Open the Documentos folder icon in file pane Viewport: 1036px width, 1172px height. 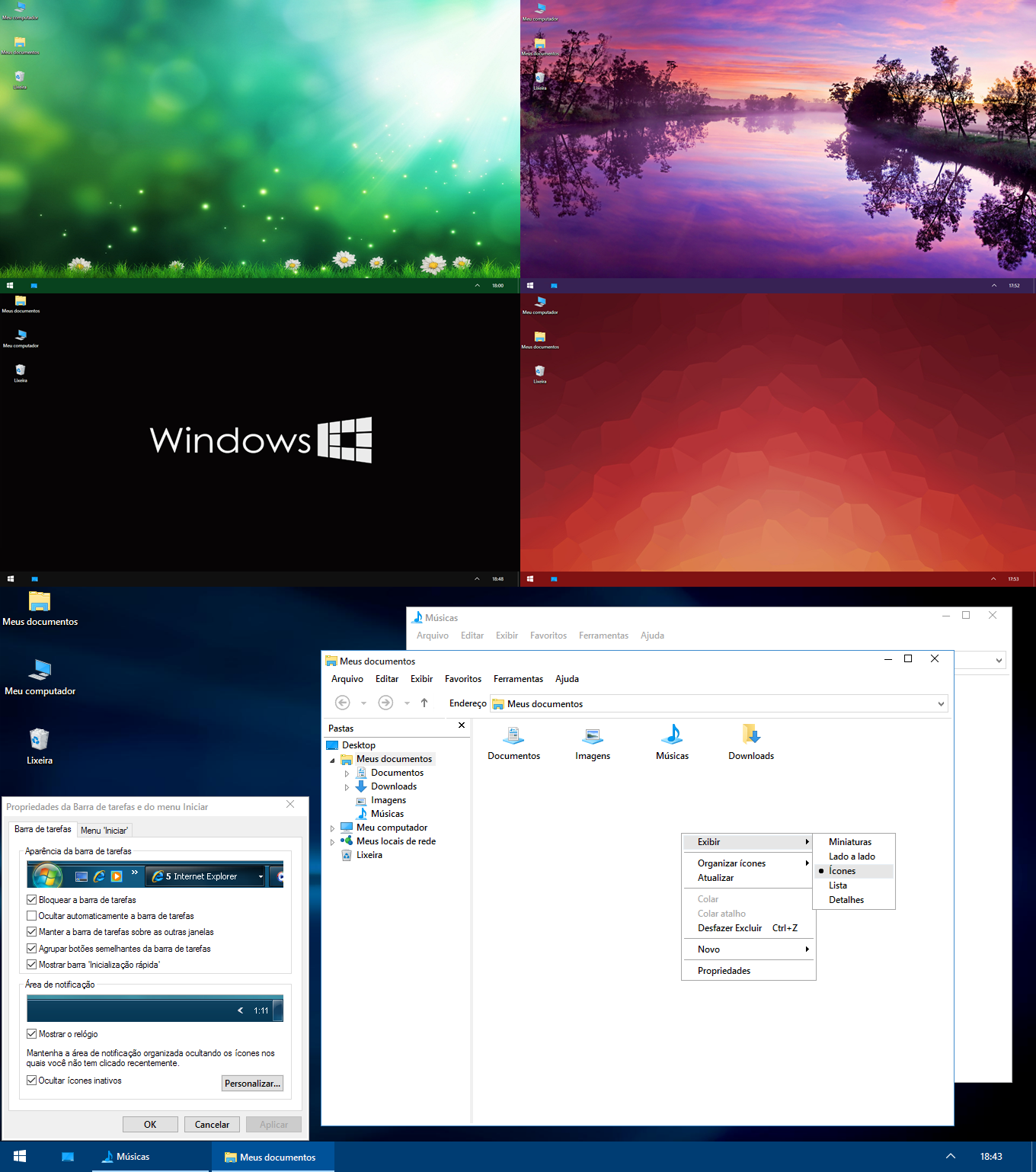(x=513, y=735)
